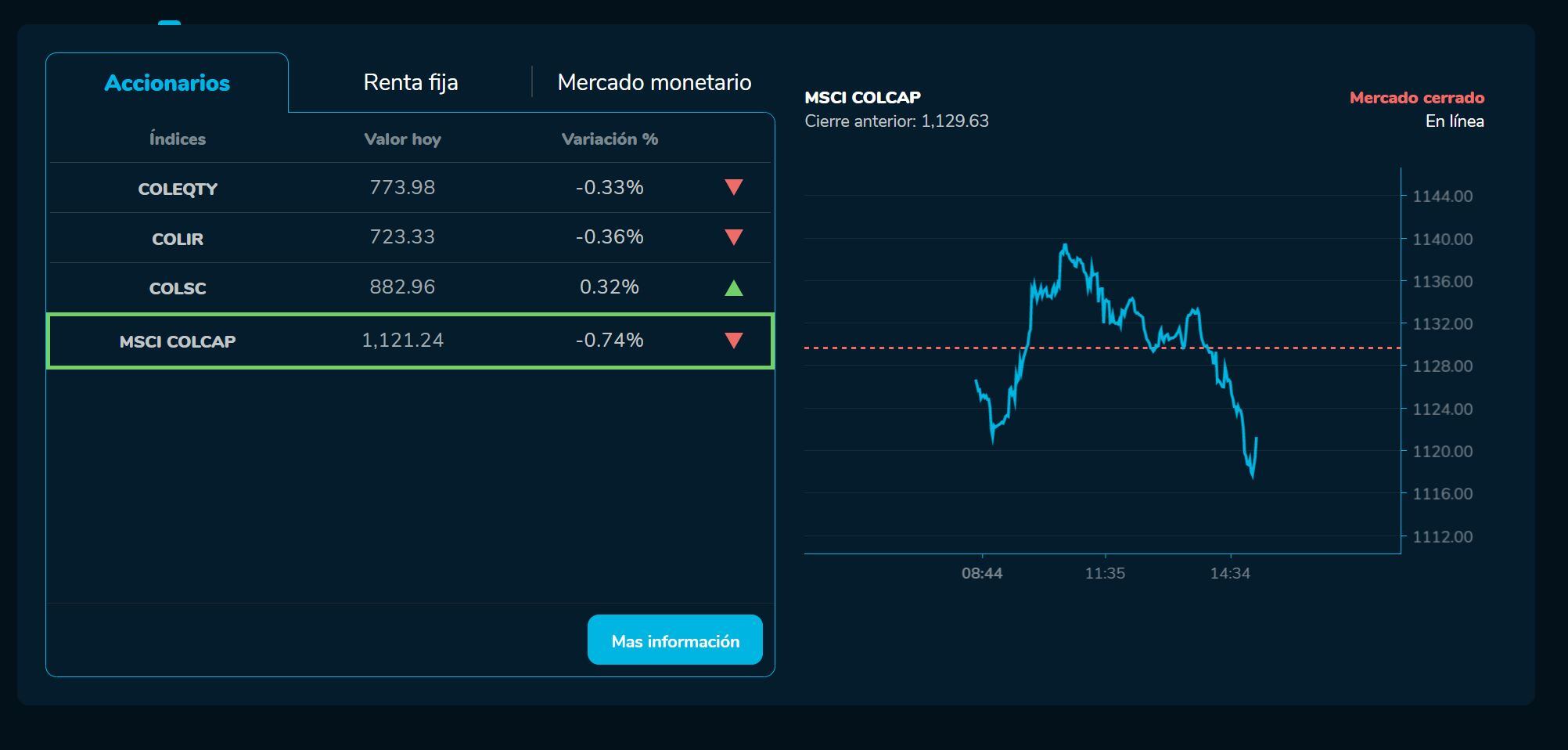
Task: Click the red down triangle beside MSCI COLCAP
Action: pyautogui.click(x=733, y=340)
